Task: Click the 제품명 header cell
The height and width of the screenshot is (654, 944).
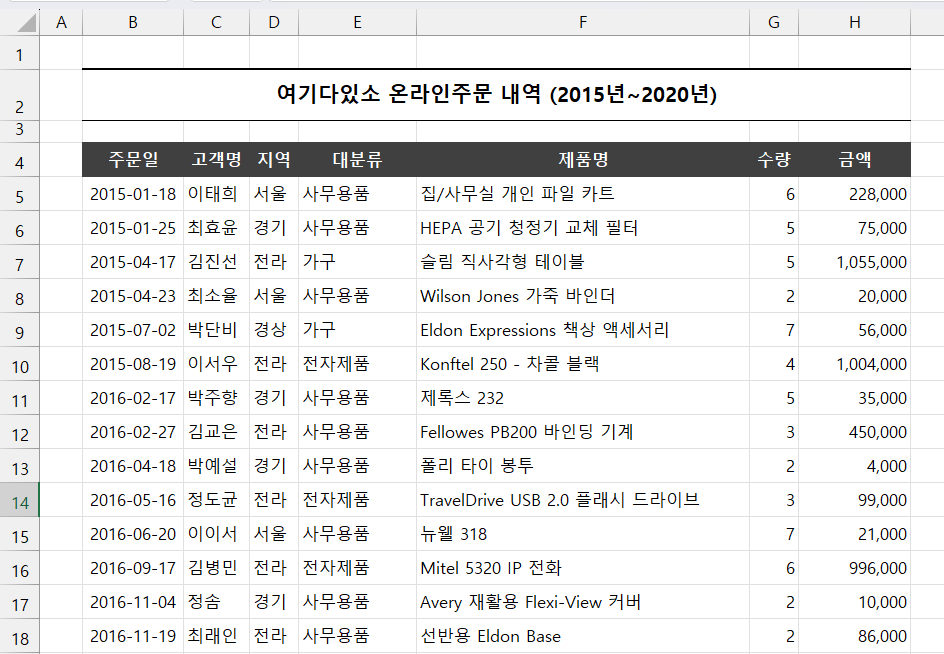Action: (x=583, y=160)
